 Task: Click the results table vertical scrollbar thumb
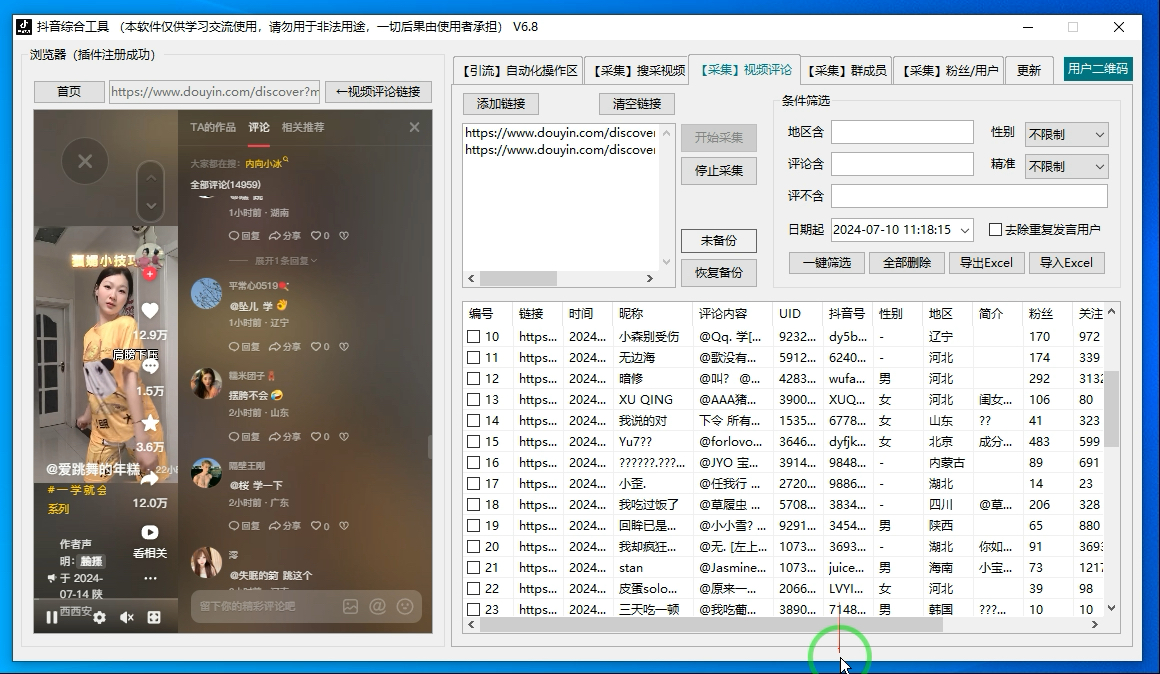[x=1111, y=408]
